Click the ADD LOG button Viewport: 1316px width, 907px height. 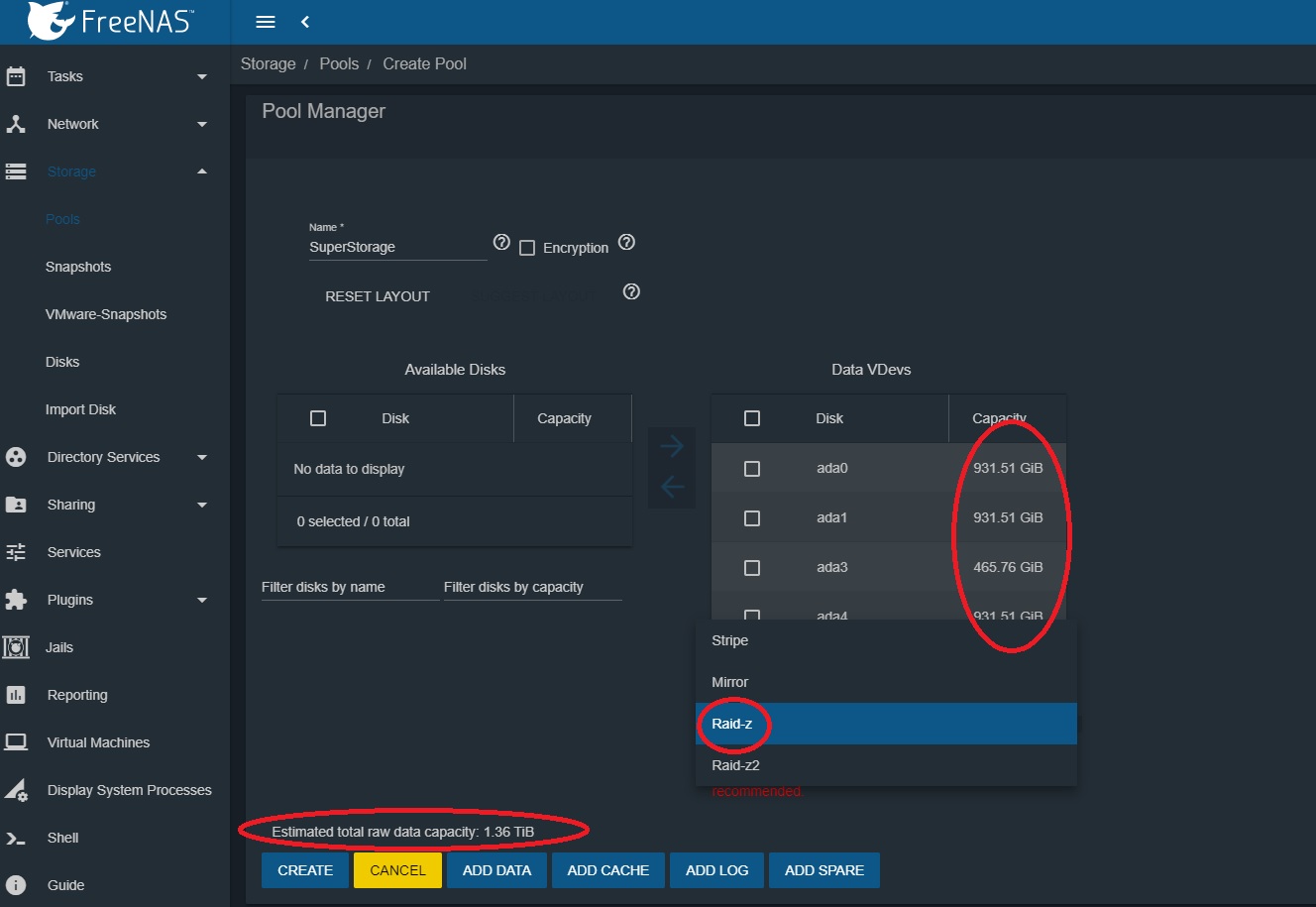coord(716,870)
